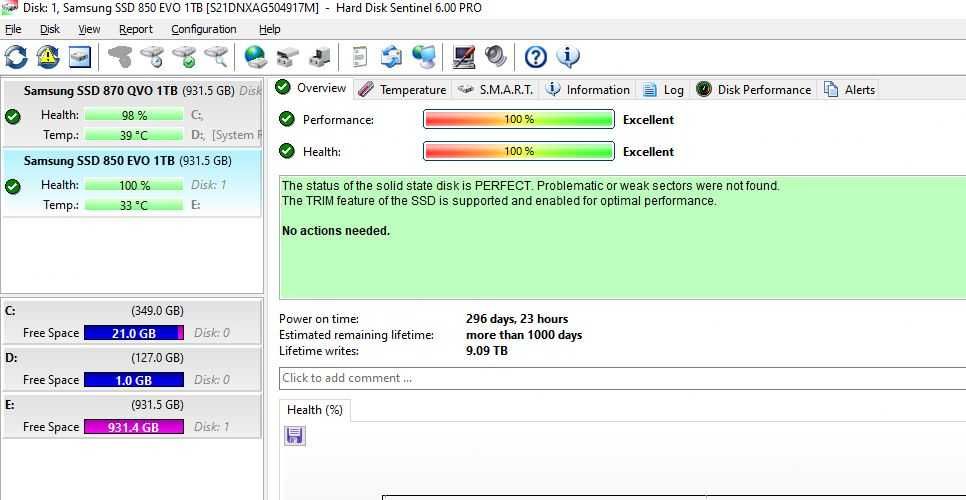This screenshot has width=966, height=500.
Task: Select Samsung SSD 850 EVO 1TB disk
Action: [132, 183]
